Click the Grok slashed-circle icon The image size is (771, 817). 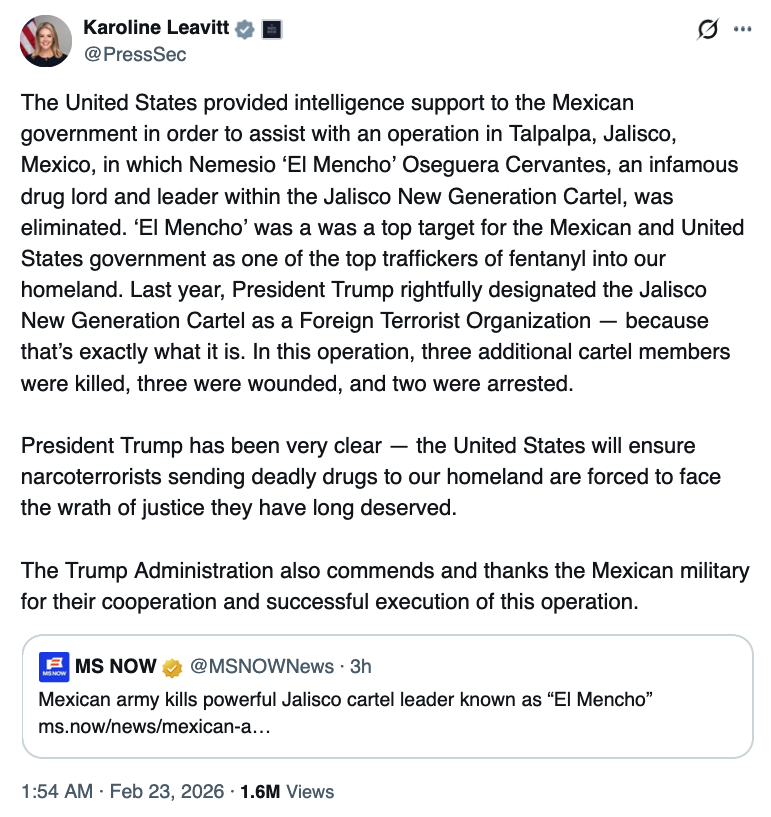707,30
